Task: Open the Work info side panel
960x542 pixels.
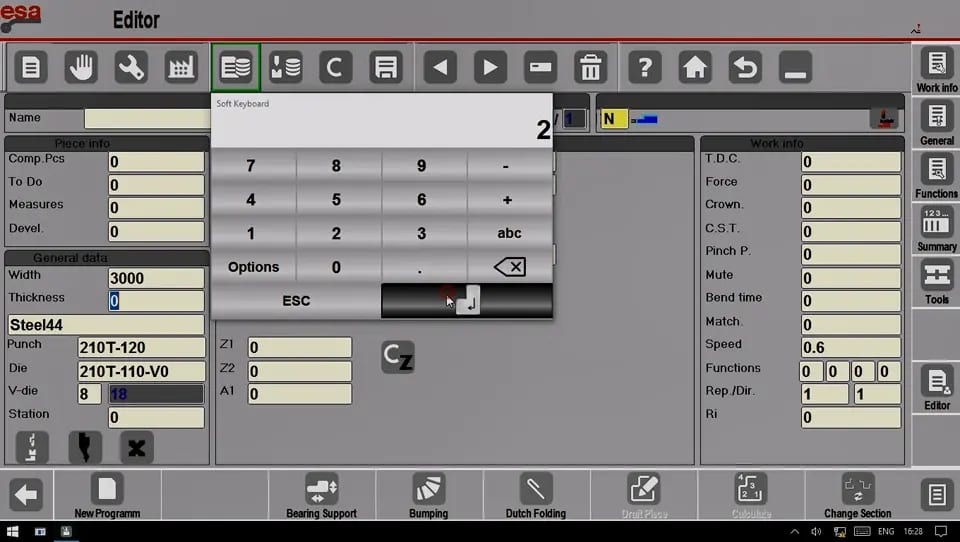Action: click(x=936, y=70)
